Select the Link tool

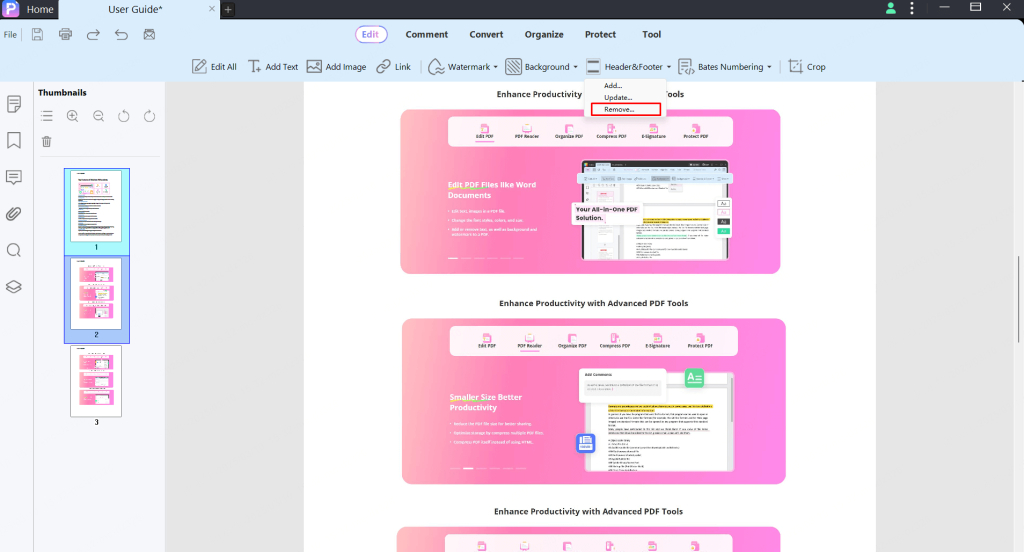pos(394,67)
